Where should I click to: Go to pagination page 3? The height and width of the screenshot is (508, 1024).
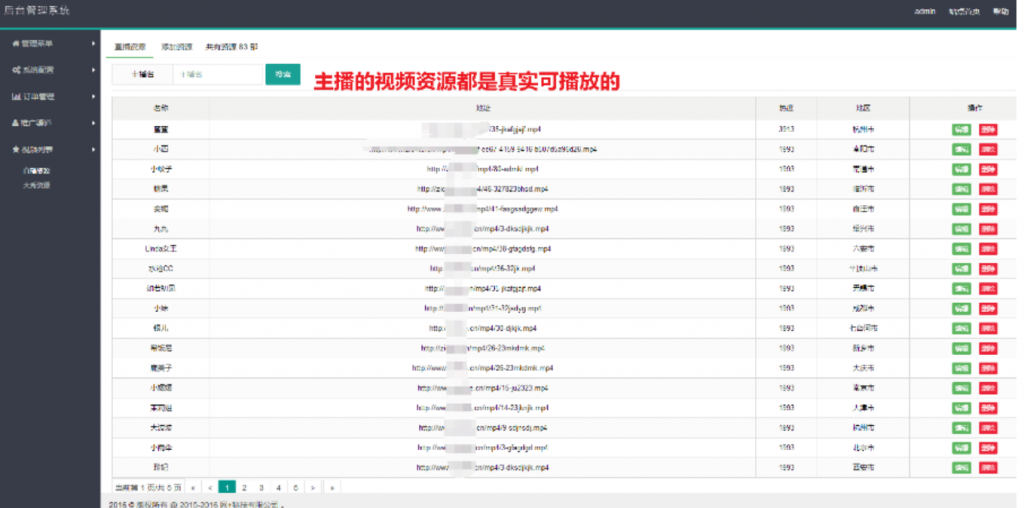pos(261,488)
